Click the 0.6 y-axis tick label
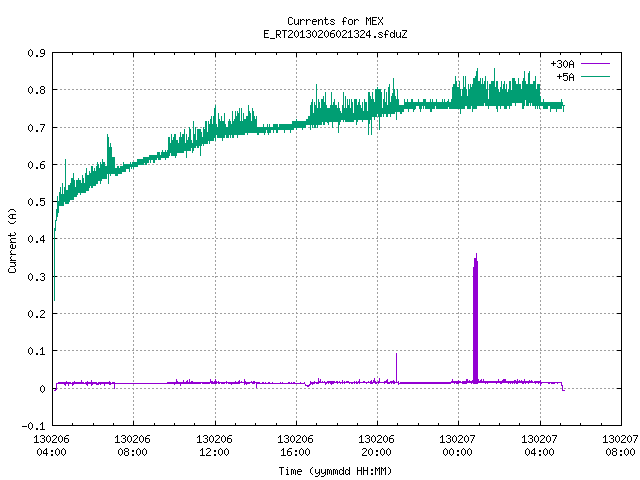The height and width of the screenshot is (480, 640). point(36,165)
